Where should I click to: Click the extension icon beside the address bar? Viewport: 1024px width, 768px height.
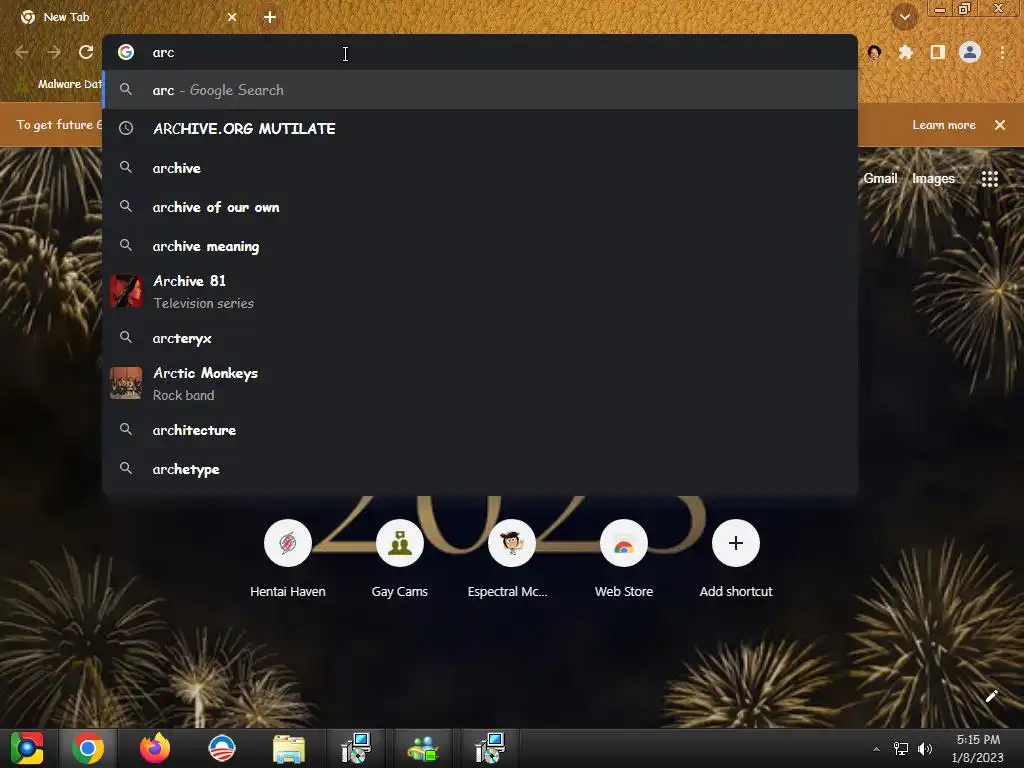(874, 52)
